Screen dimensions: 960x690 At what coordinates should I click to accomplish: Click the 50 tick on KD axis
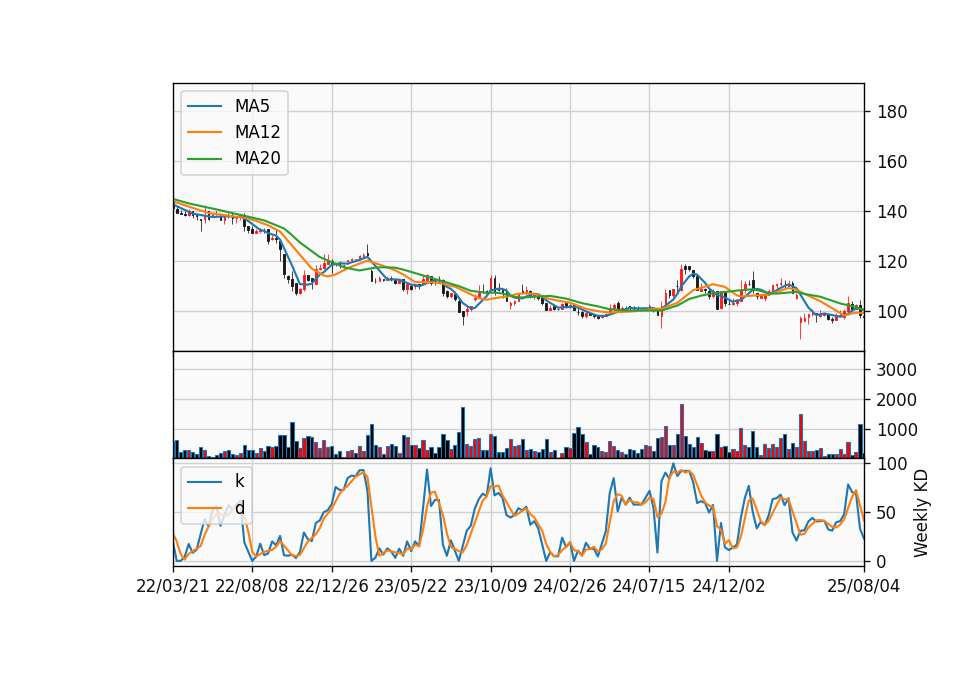pyautogui.click(x=887, y=513)
